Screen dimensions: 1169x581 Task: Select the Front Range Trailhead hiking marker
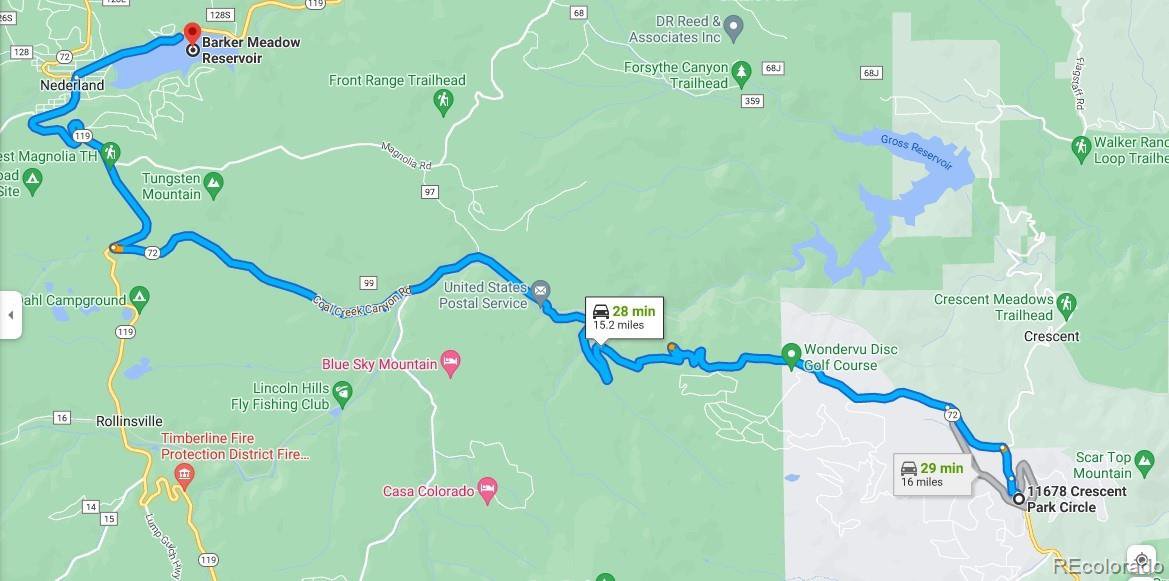[443, 101]
